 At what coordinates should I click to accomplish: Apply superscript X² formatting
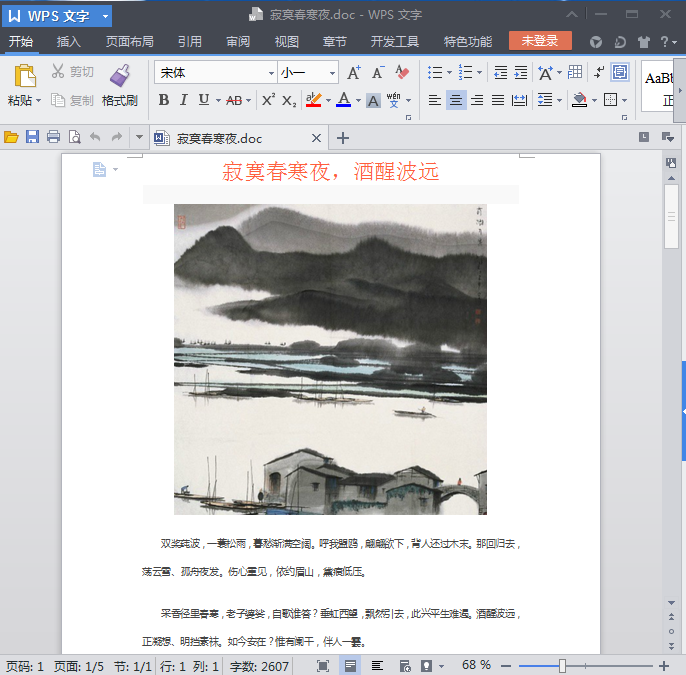pyautogui.click(x=268, y=100)
